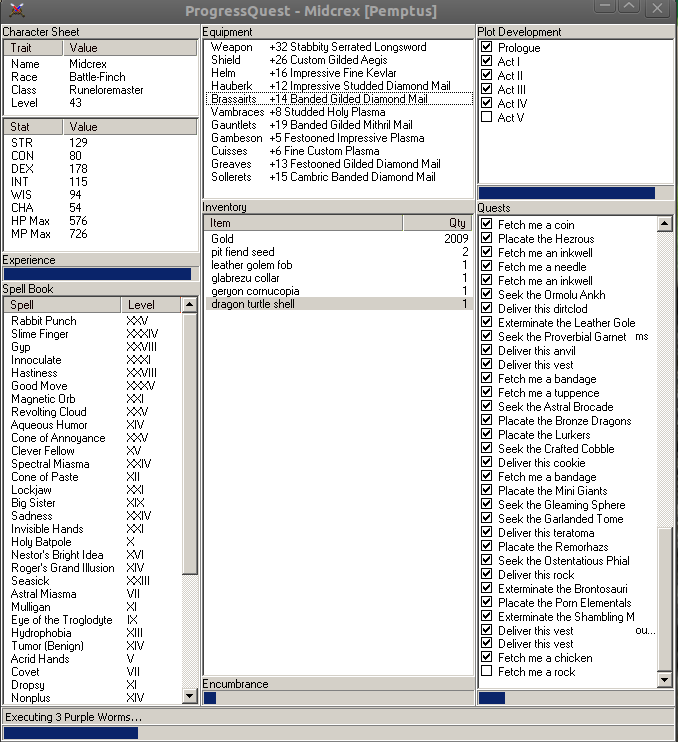Select the Hauberk equipment row
This screenshot has width=678, height=742.
(339, 86)
